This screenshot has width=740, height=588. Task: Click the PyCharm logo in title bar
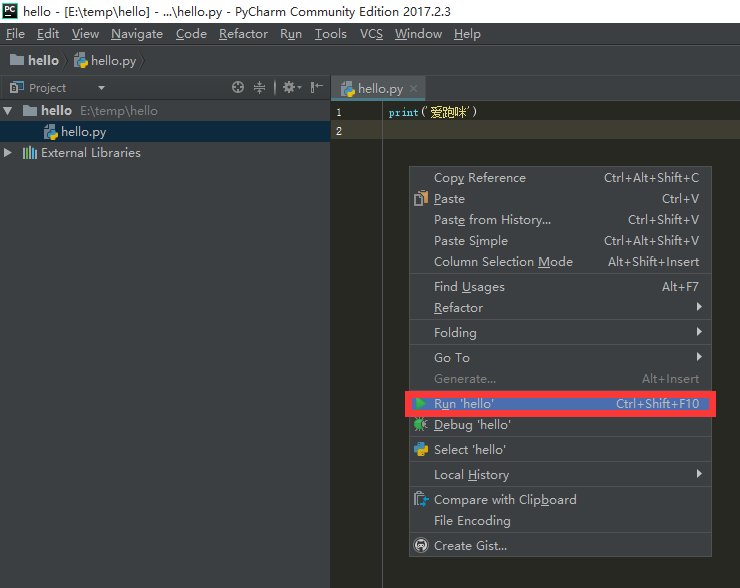[10, 10]
